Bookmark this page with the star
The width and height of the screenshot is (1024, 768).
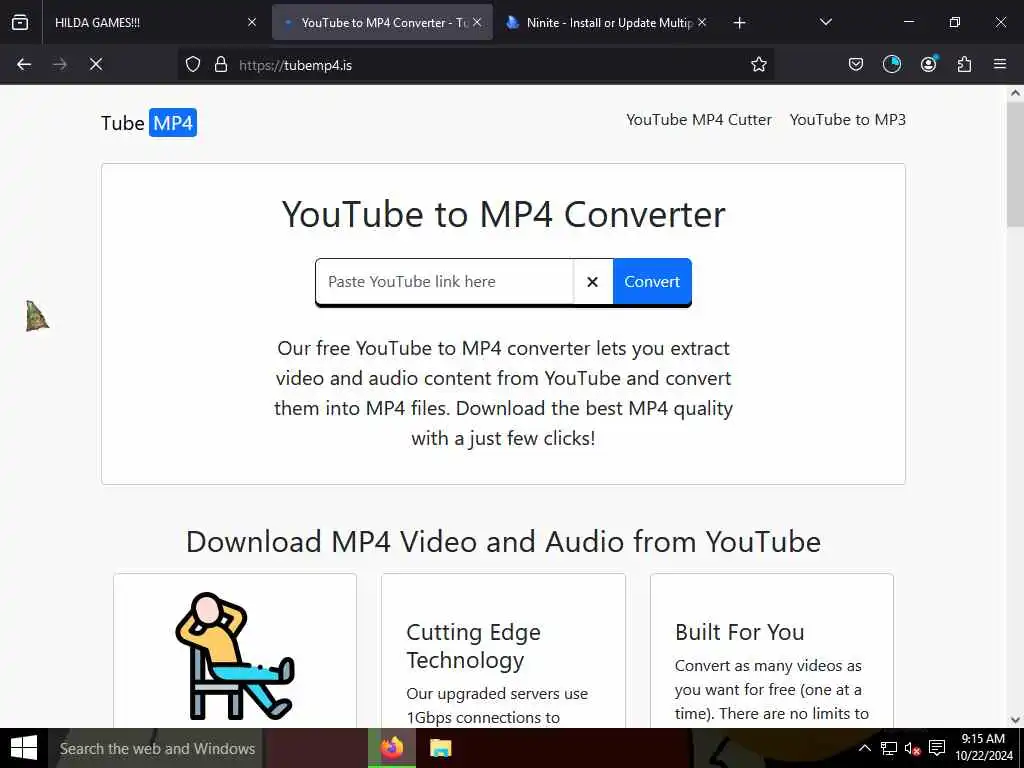(x=758, y=64)
